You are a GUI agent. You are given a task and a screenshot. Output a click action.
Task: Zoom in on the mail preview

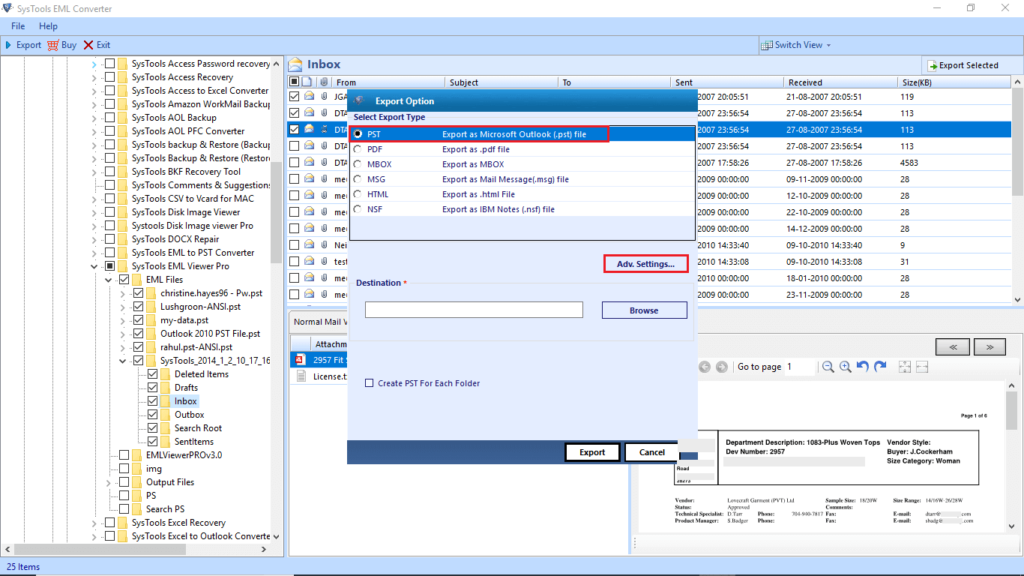click(x=845, y=367)
